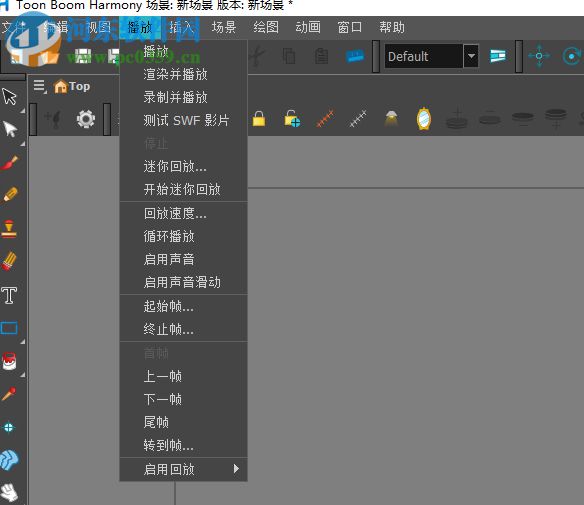Open the view menu hamburger icon
Screen dimensions: 584x505
point(39,86)
